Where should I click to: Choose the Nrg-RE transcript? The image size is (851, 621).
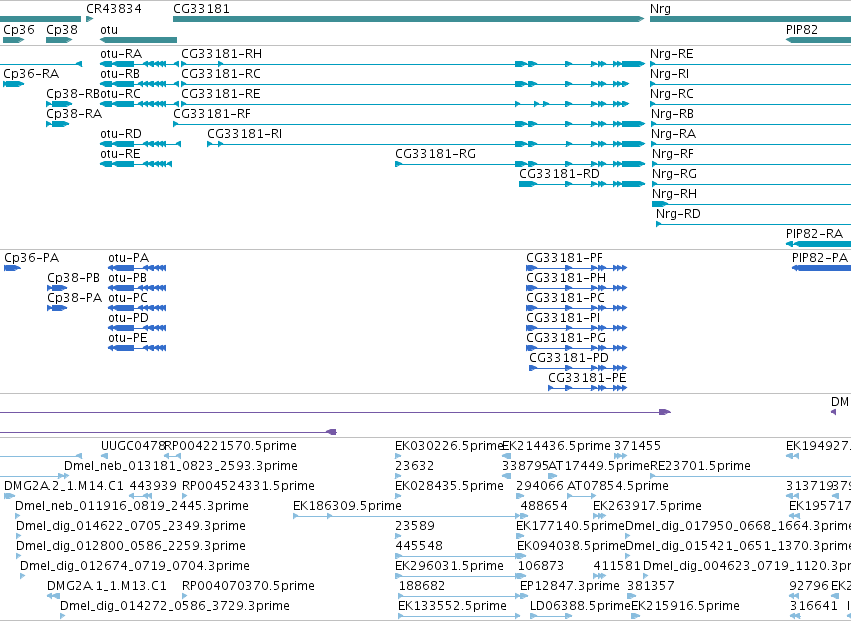pos(751,64)
